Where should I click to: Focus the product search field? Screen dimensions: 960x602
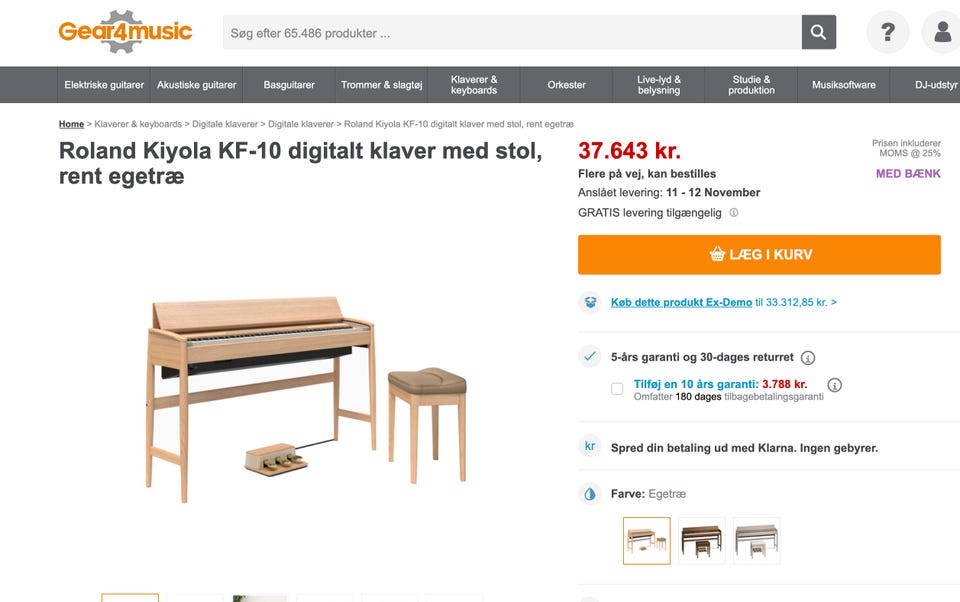point(512,32)
